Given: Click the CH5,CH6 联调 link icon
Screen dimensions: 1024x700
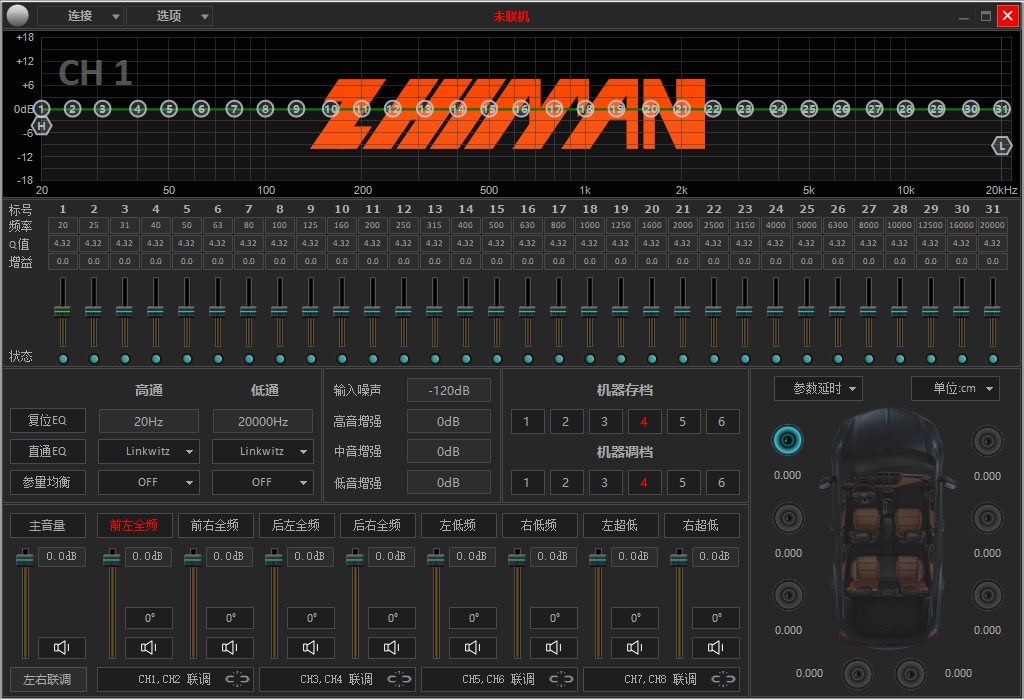Looking at the screenshot, I should tap(561, 679).
